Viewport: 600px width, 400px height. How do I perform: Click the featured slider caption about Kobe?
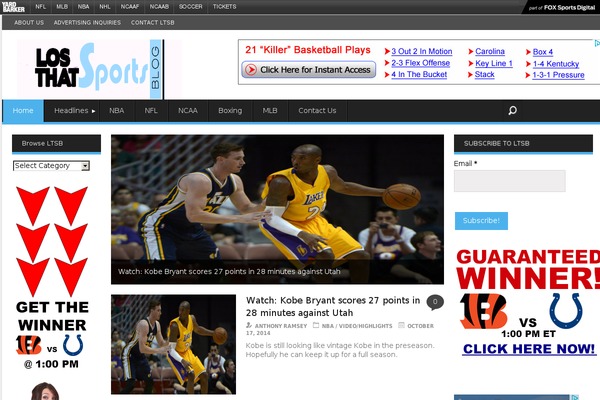coord(229,272)
